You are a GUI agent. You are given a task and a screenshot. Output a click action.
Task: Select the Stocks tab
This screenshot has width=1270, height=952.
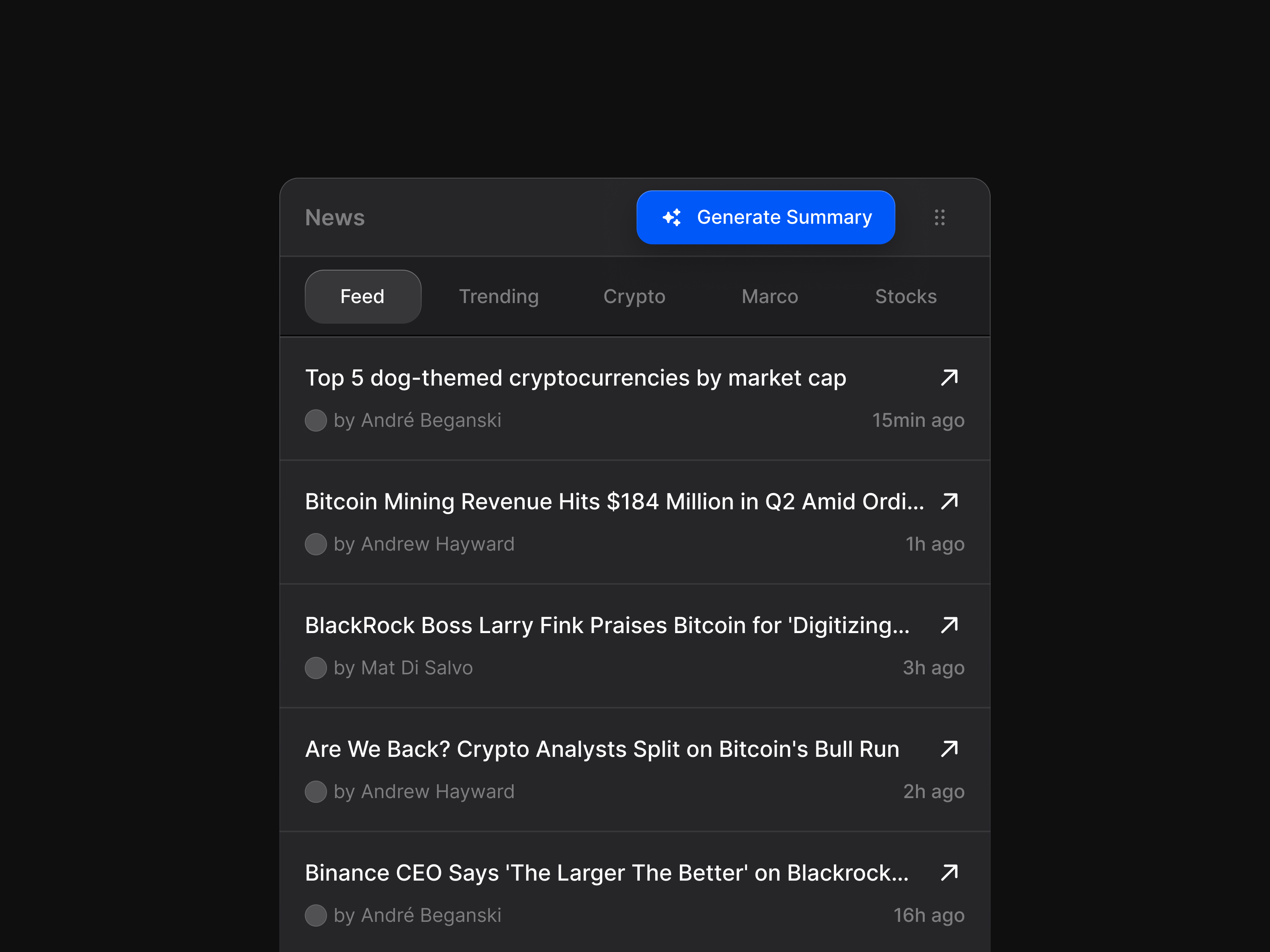(x=905, y=296)
